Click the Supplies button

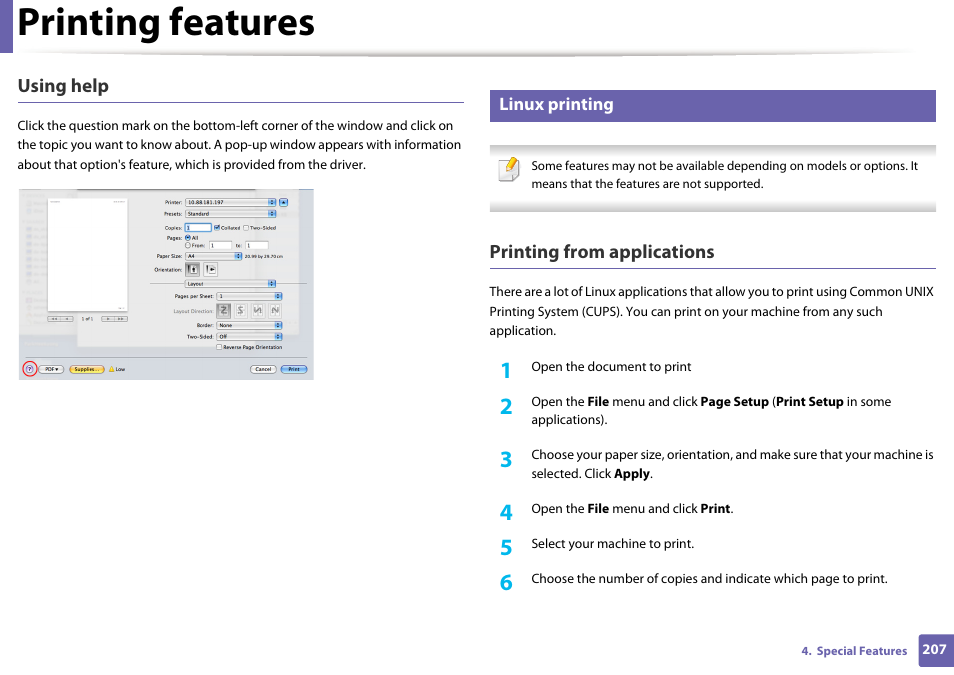click(87, 369)
